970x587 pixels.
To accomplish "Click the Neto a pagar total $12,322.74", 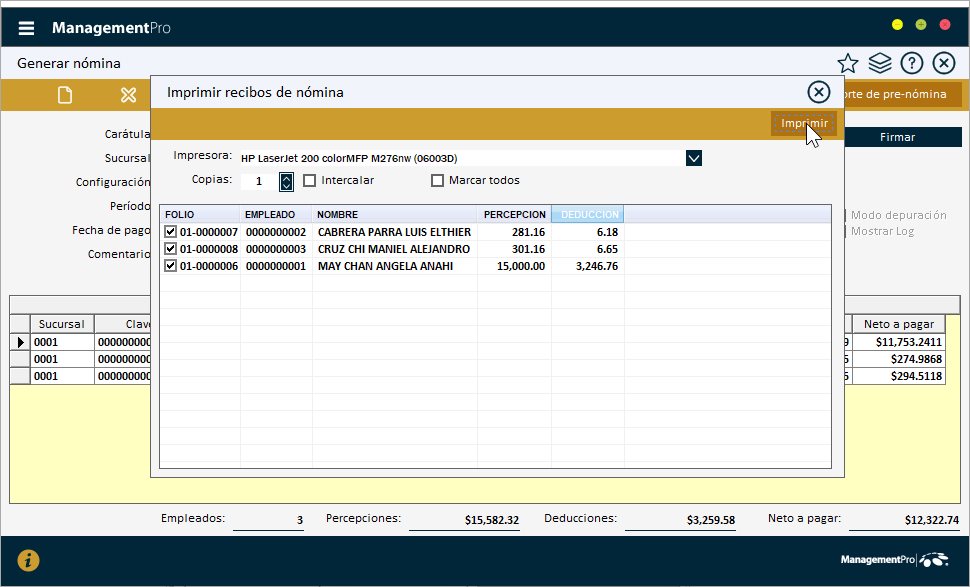I will pyautogui.click(x=904, y=520).
